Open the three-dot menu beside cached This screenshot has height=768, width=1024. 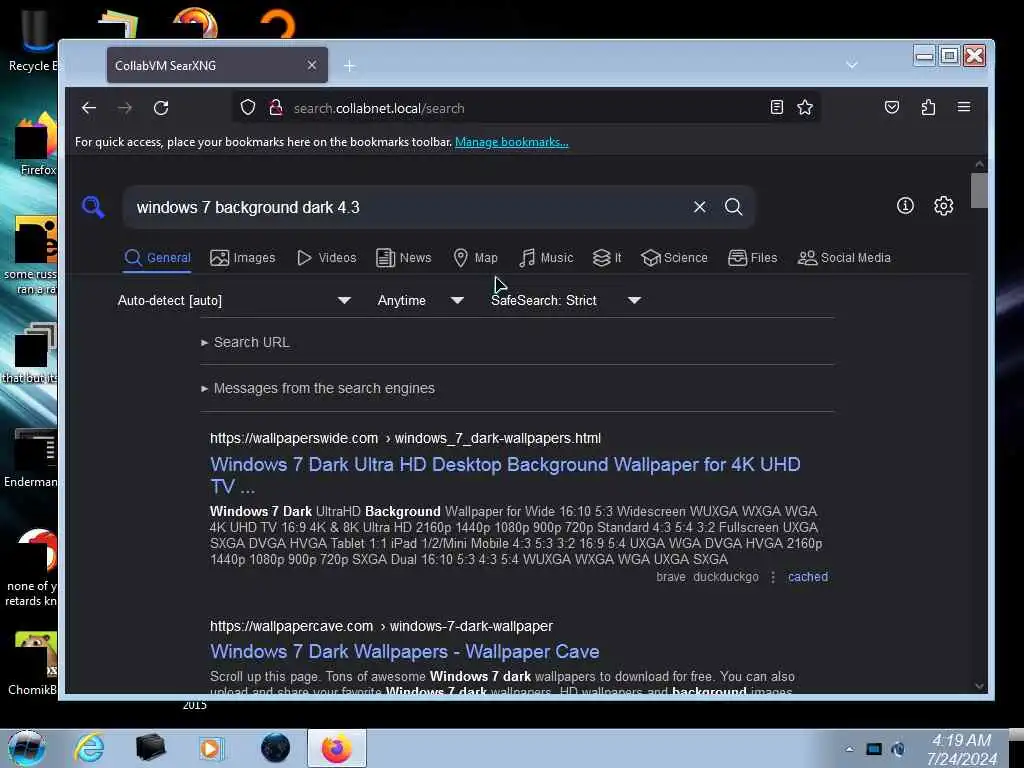click(x=773, y=577)
